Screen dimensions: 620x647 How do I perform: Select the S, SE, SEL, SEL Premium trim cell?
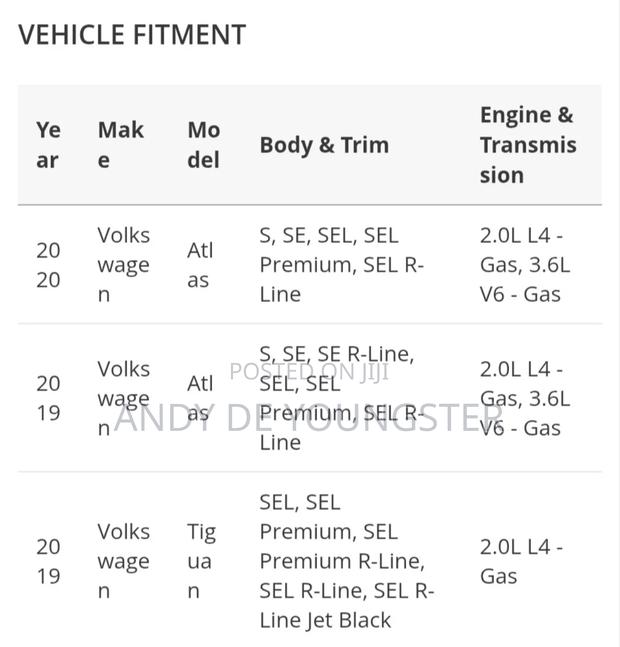point(342,265)
